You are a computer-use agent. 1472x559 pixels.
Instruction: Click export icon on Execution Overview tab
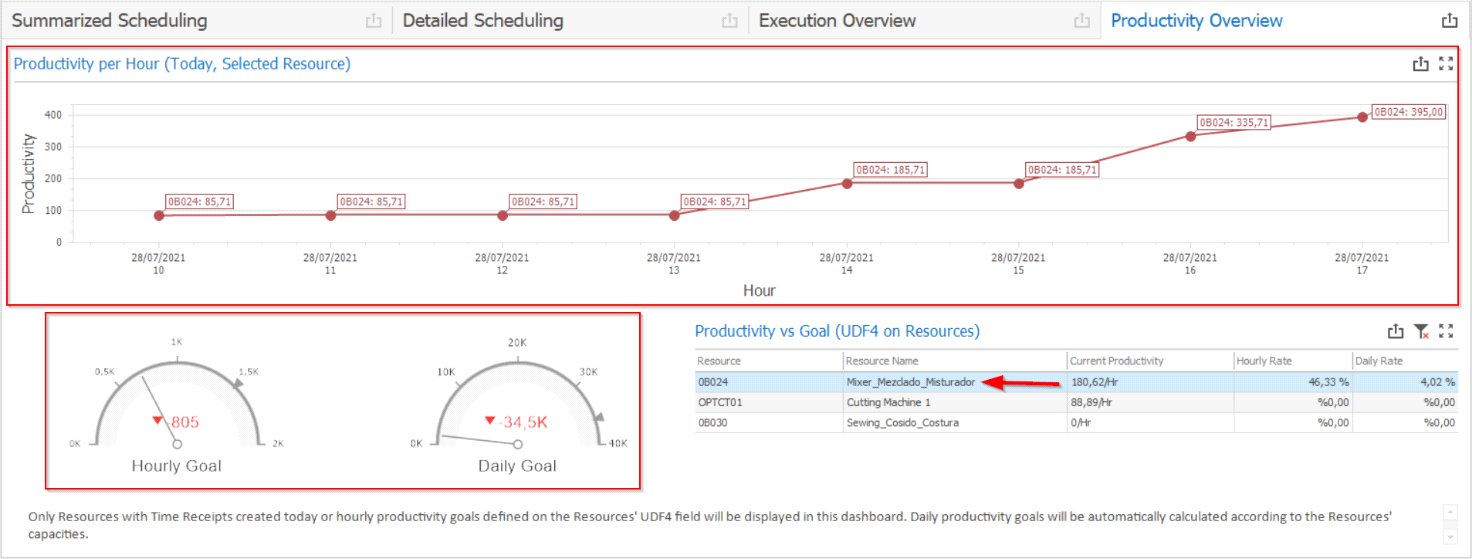(1081, 21)
